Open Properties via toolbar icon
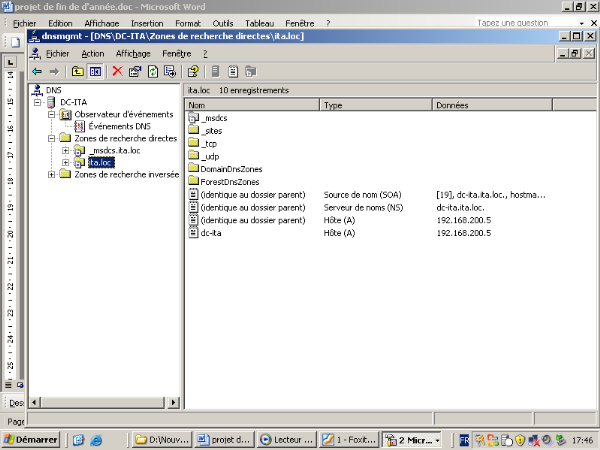The image size is (600, 450). coord(134,71)
